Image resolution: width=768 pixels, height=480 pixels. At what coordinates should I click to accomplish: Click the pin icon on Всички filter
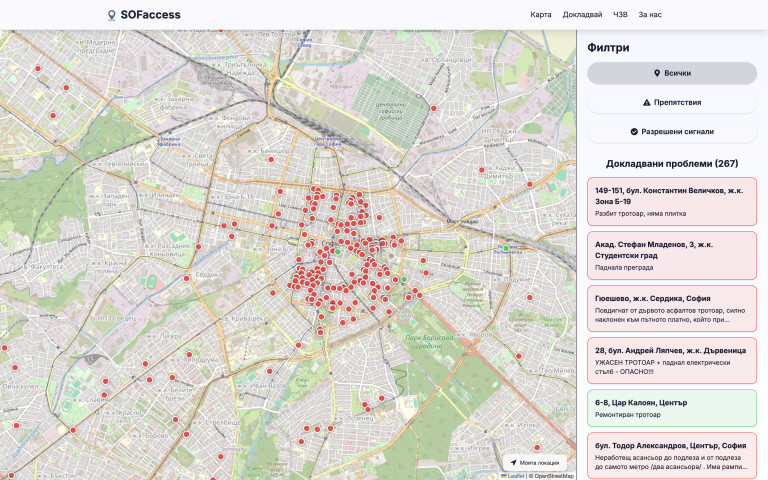pyautogui.click(x=656, y=73)
